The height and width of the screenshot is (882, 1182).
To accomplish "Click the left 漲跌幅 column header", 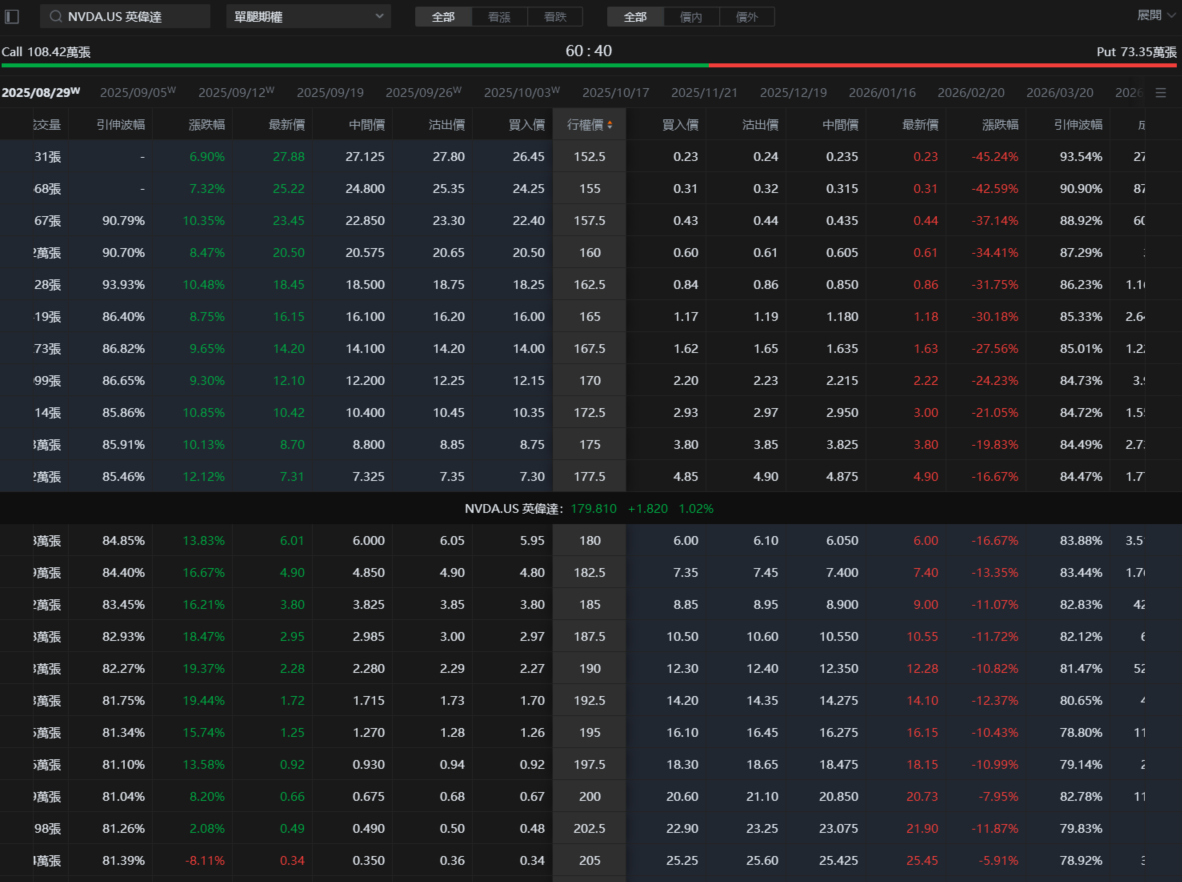I will (x=206, y=125).
